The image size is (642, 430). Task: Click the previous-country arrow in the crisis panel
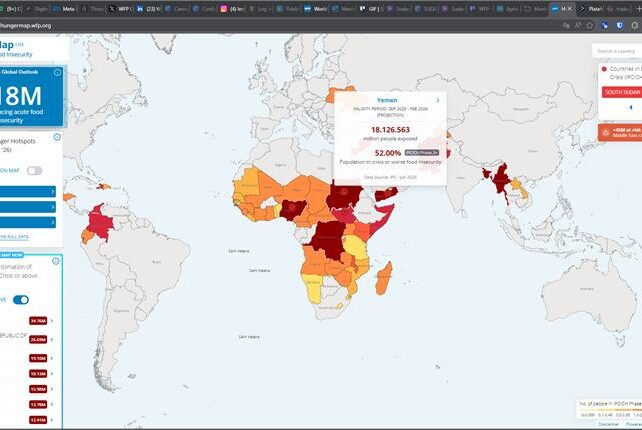coord(630,107)
